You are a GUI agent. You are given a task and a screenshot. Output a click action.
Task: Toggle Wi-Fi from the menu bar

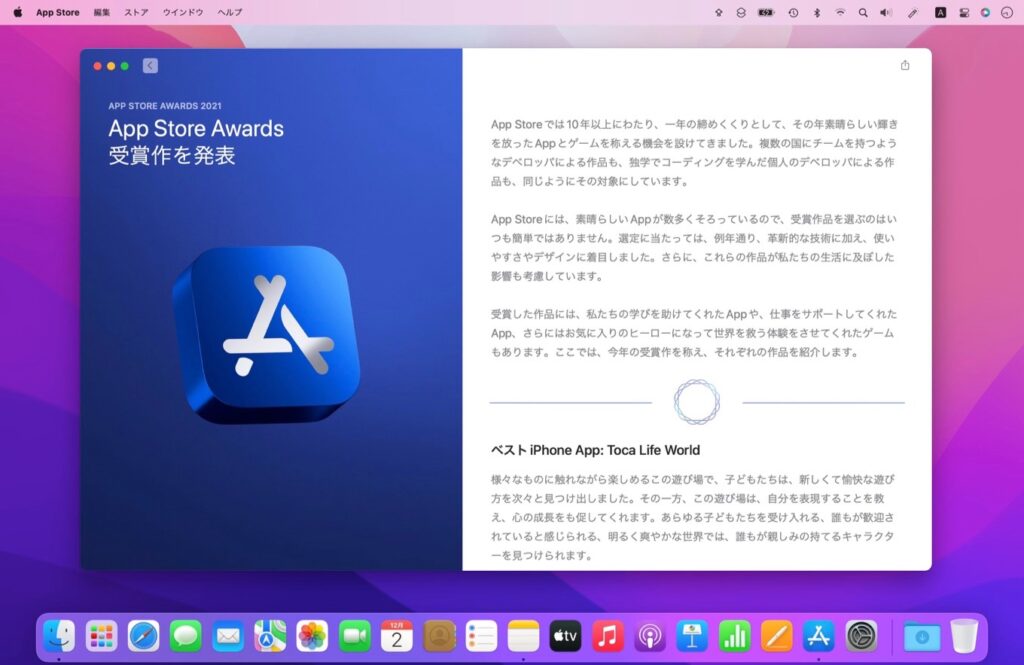841,12
